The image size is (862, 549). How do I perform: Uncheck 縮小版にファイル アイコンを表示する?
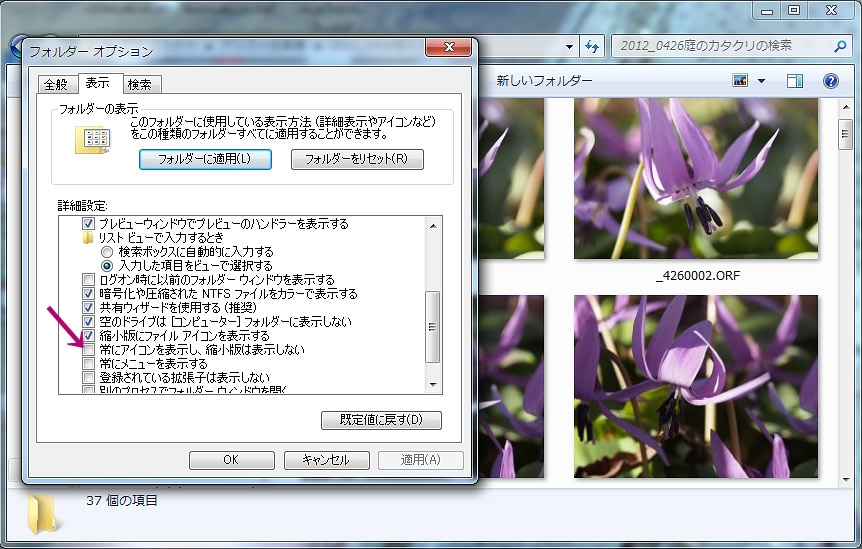(89, 336)
